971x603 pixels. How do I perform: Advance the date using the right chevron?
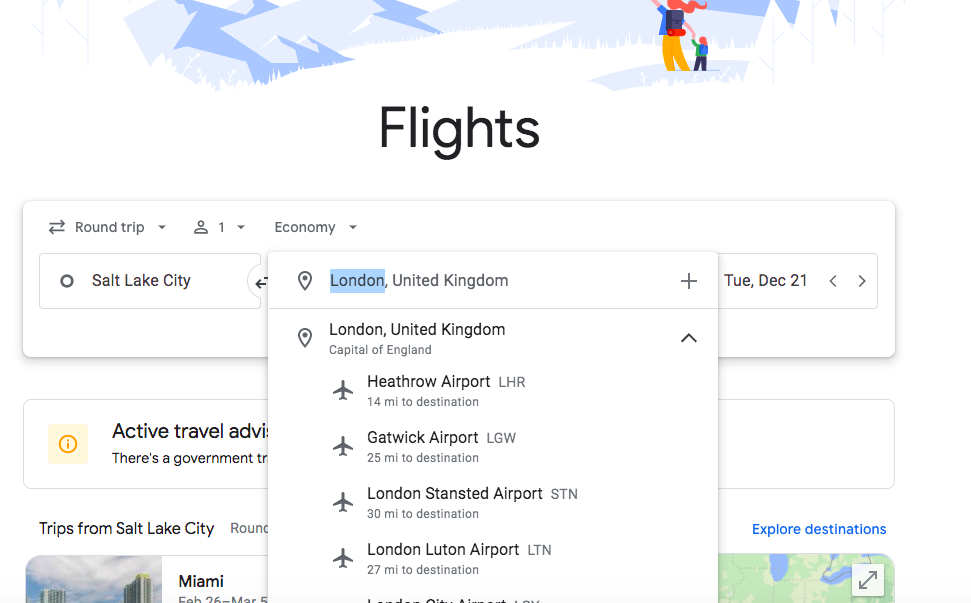[861, 281]
